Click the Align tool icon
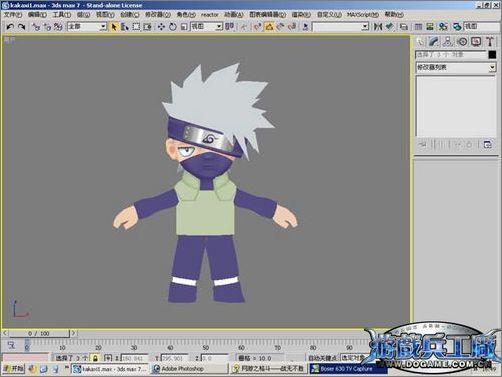The image size is (502, 377). (x=389, y=27)
